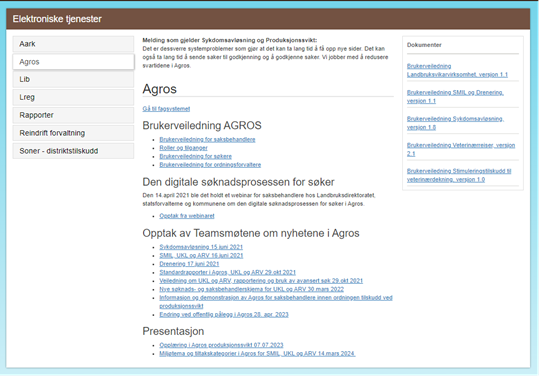Open Sykdomsavløsning 15.juni 2021 recording
Image resolution: width=539 pixels, height=376 pixels.
[201, 247]
